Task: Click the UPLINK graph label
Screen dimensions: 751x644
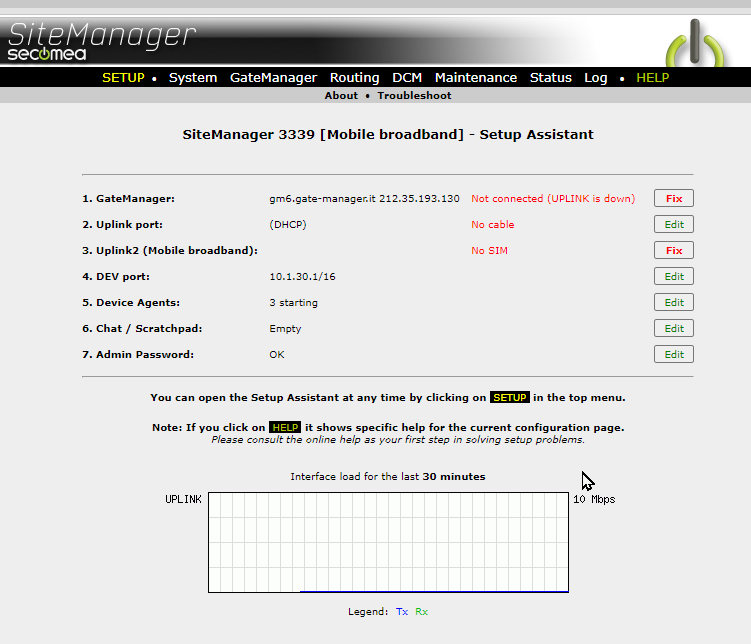Action: pyautogui.click(x=183, y=499)
